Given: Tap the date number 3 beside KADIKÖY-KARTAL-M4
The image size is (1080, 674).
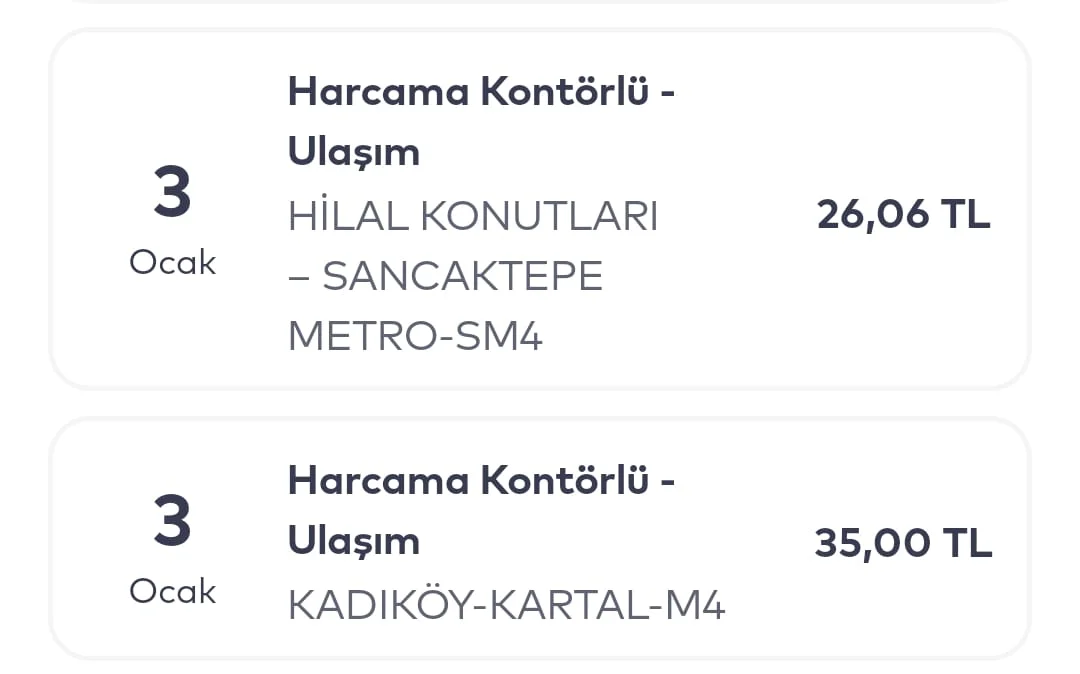Looking at the screenshot, I should pyautogui.click(x=172, y=522).
